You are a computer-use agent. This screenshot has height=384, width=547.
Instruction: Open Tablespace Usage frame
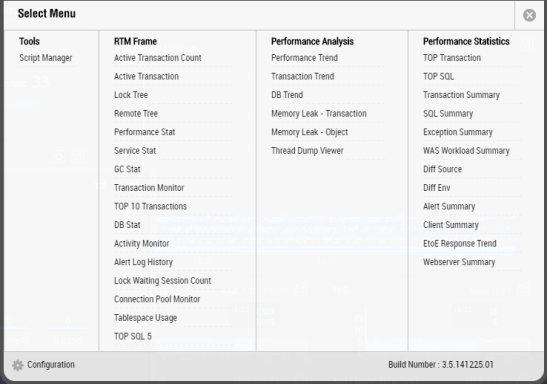[145, 318]
